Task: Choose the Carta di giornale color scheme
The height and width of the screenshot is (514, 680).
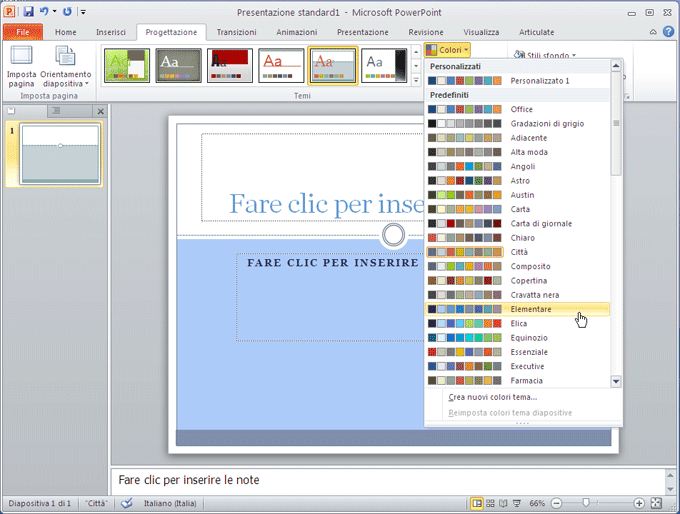Action: pyautogui.click(x=517, y=224)
